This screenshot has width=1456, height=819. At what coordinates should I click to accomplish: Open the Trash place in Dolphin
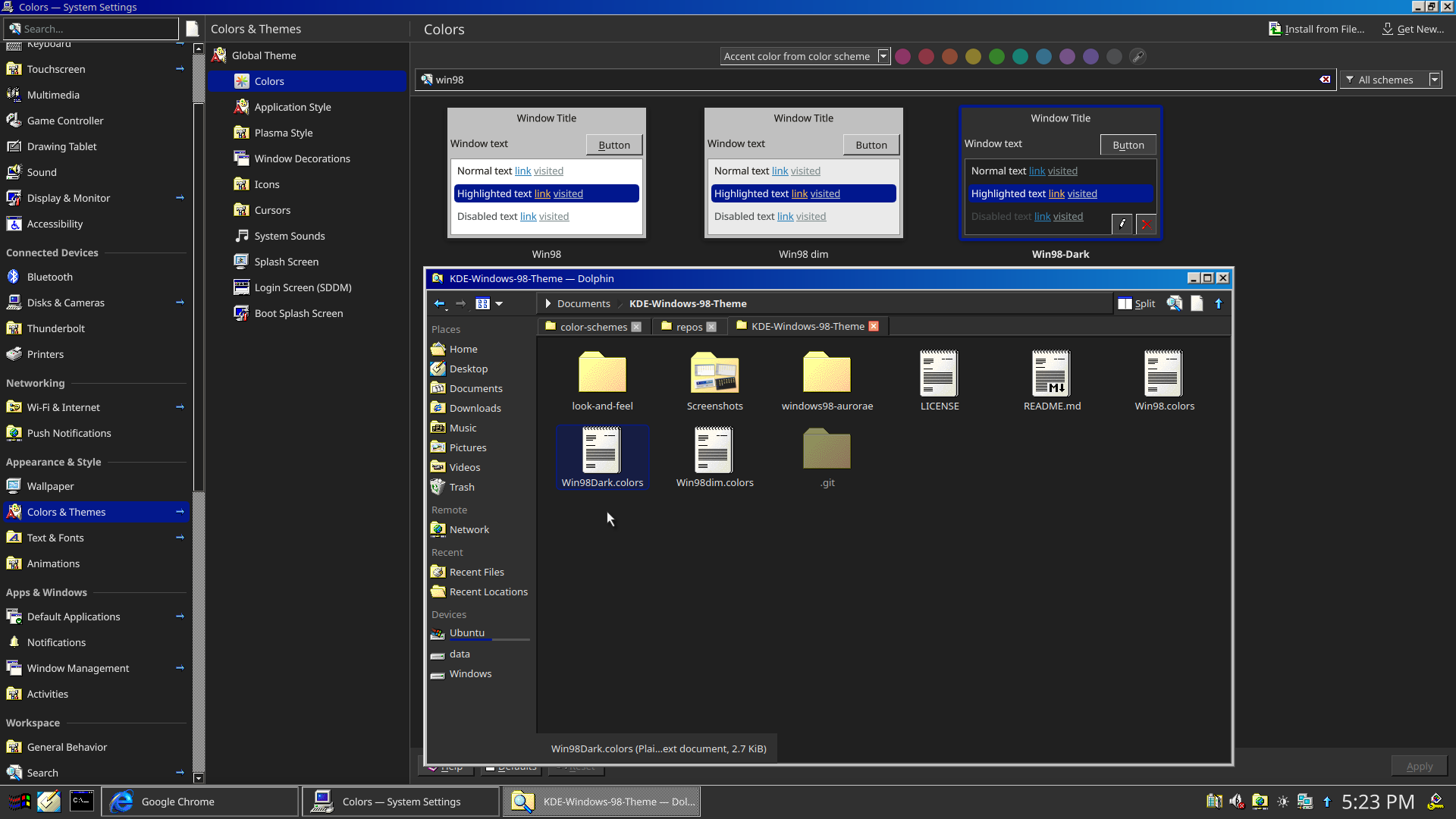[461, 487]
